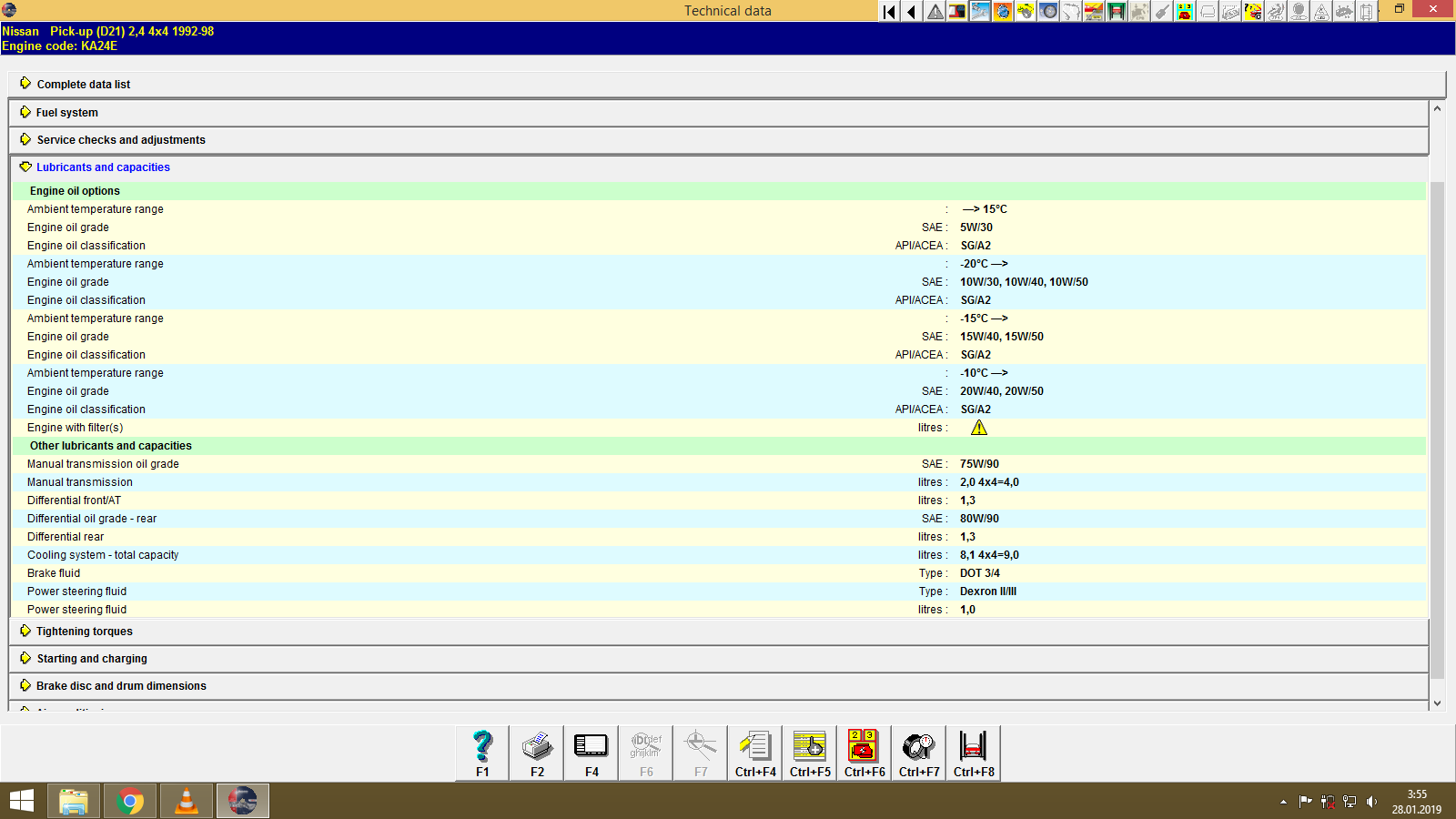Select the Ctrl+F6 engine management icon

864,746
